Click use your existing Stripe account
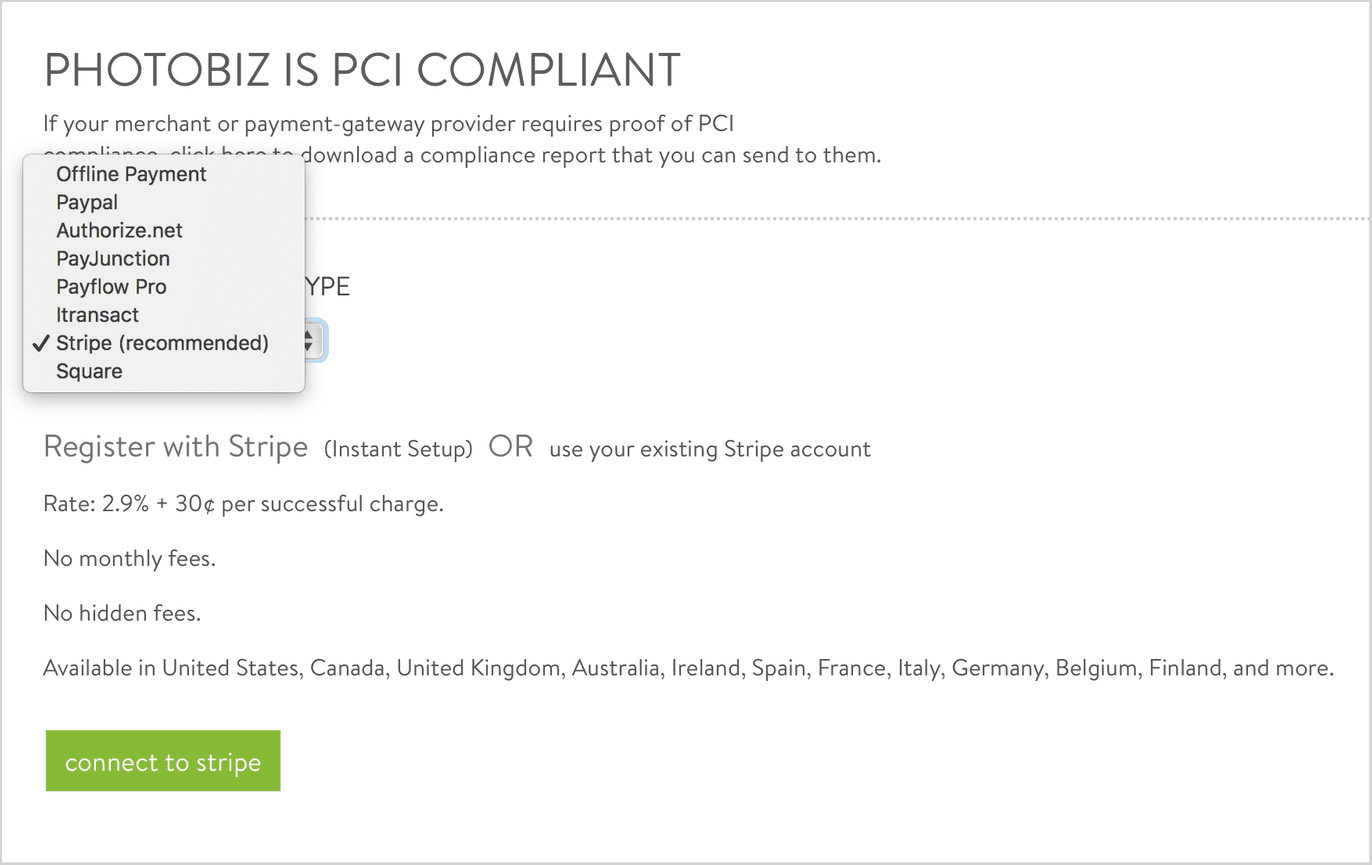This screenshot has height=865, width=1372. (x=710, y=449)
